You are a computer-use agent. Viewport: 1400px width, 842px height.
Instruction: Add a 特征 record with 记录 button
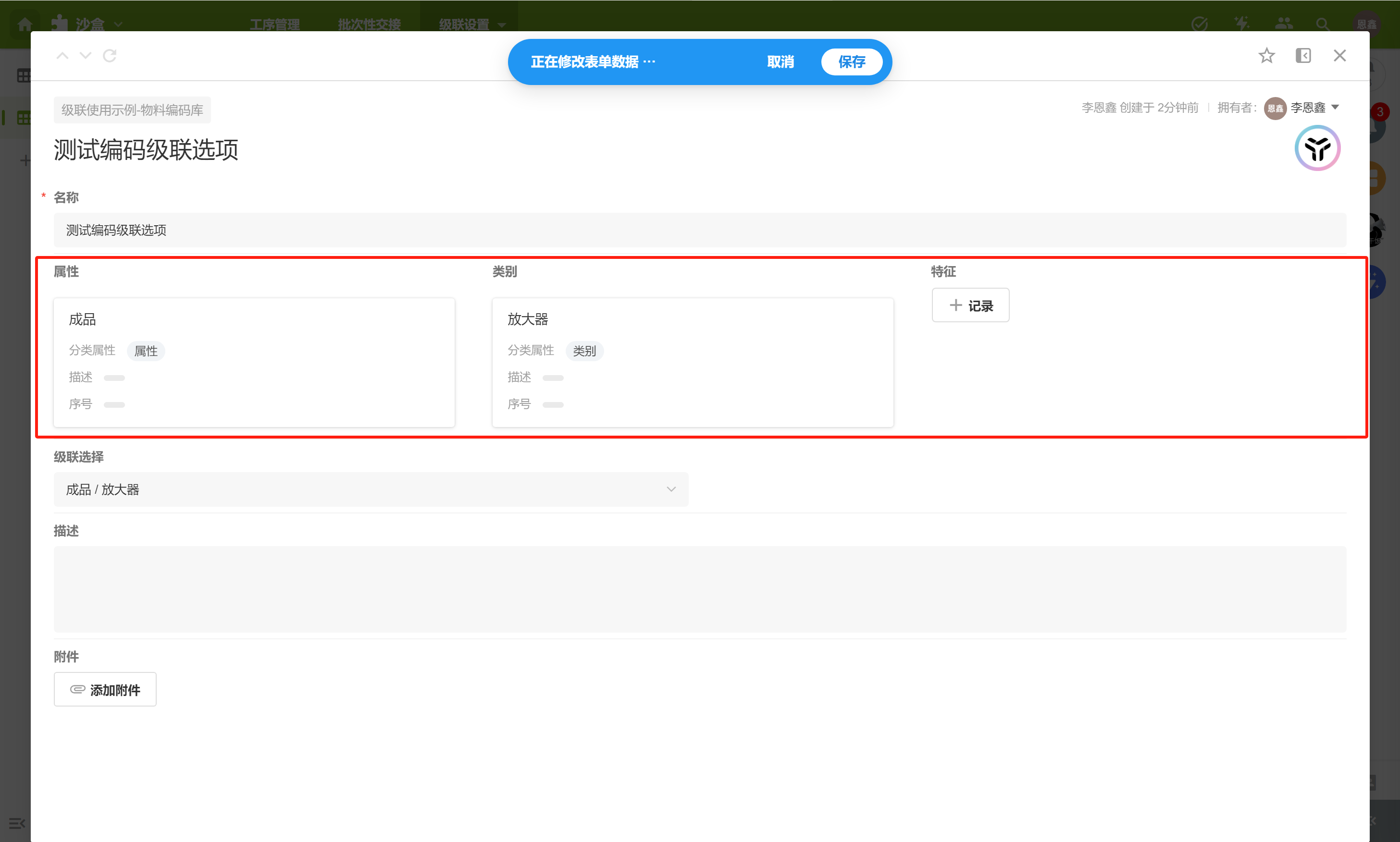[x=970, y=305]
